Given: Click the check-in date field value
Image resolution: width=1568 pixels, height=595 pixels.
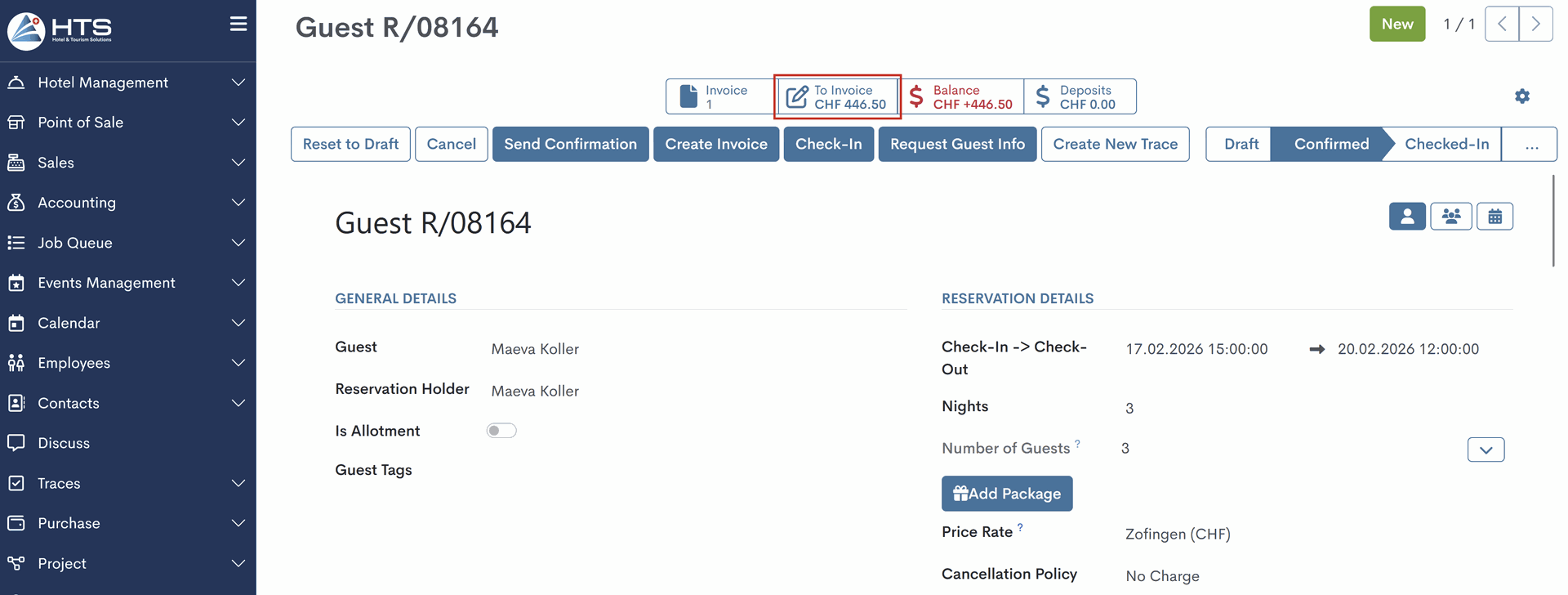Looking at the screenshot, I should tap(1196, 349).
